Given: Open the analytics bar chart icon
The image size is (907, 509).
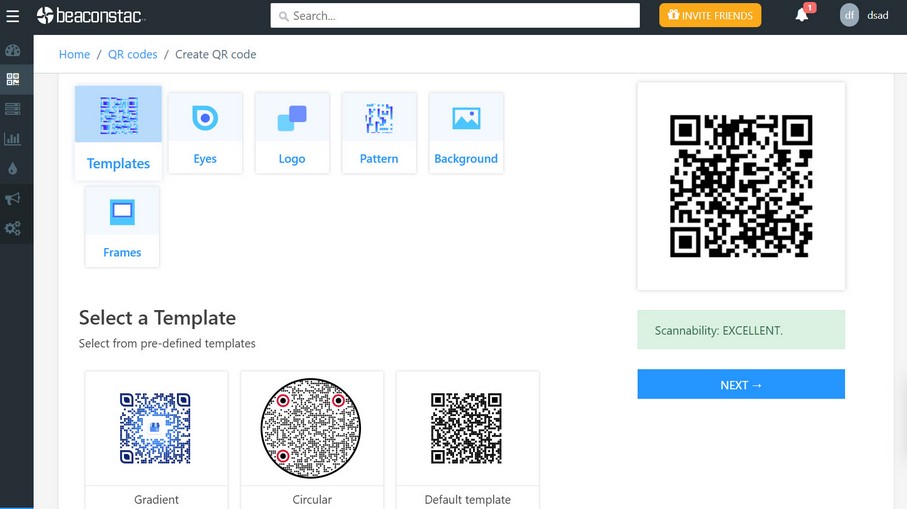Looking at the screenshot, I should coord(13,139).
